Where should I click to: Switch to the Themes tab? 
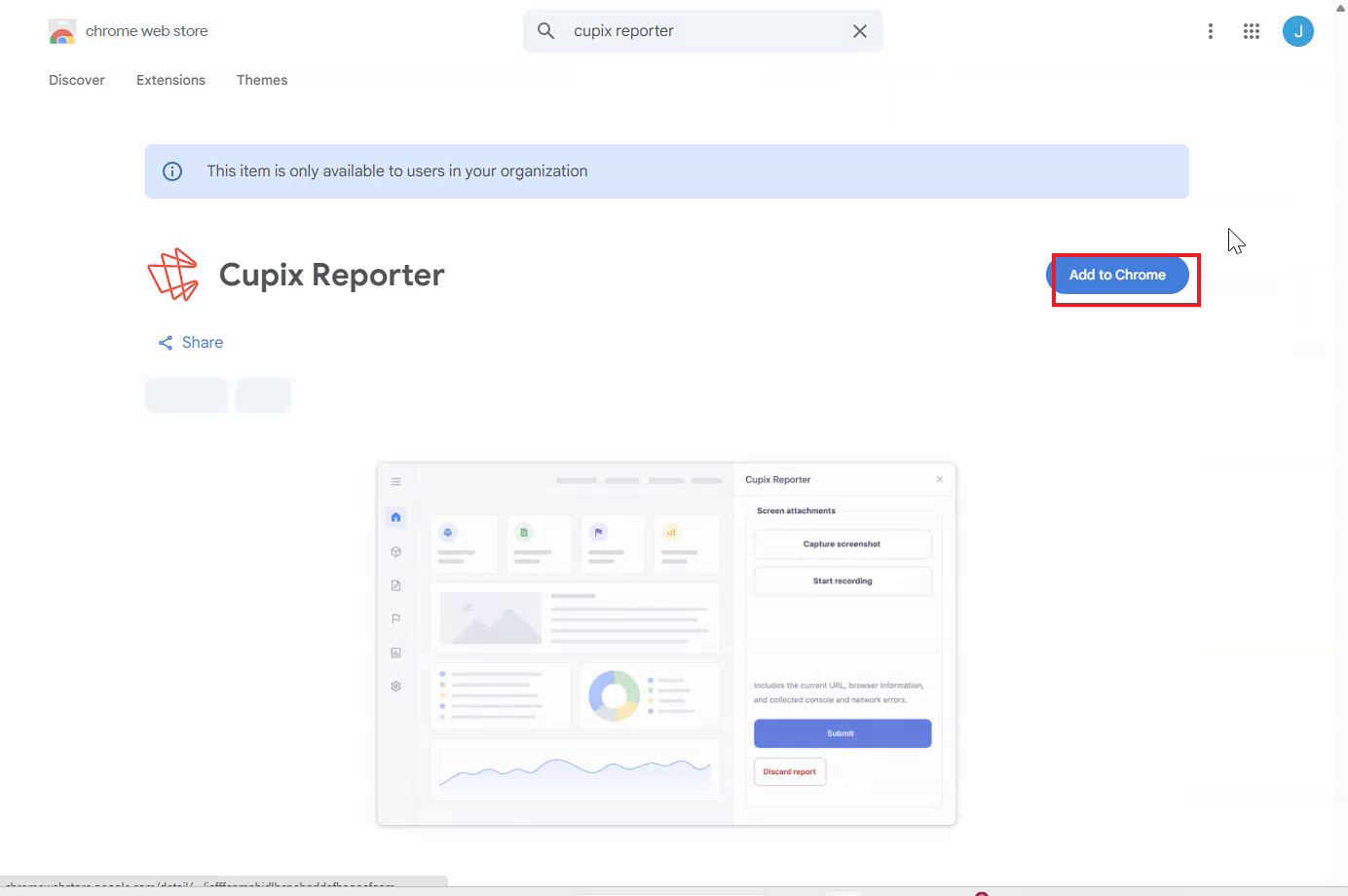[262, 80]
